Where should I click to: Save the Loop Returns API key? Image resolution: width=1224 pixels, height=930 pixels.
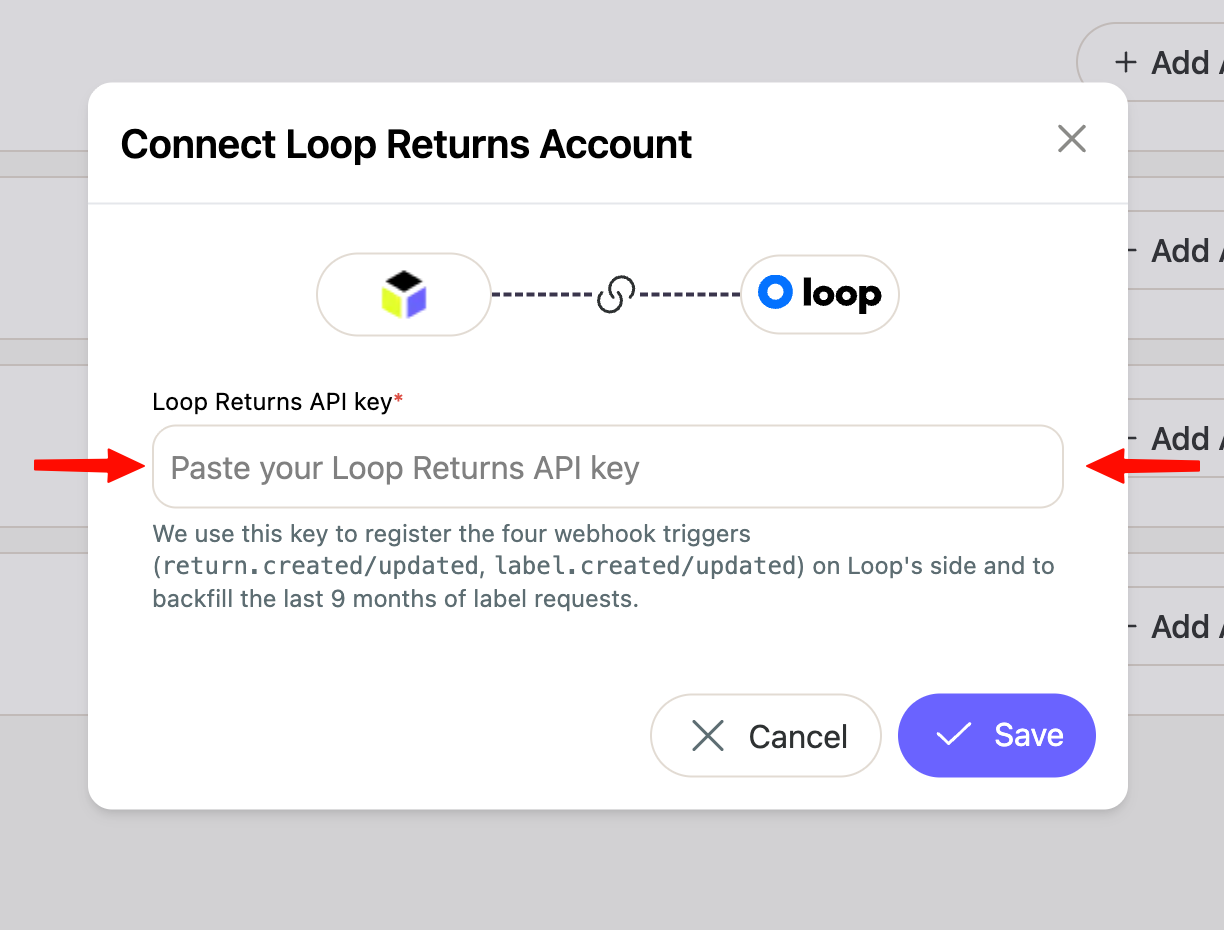point(997,735)
